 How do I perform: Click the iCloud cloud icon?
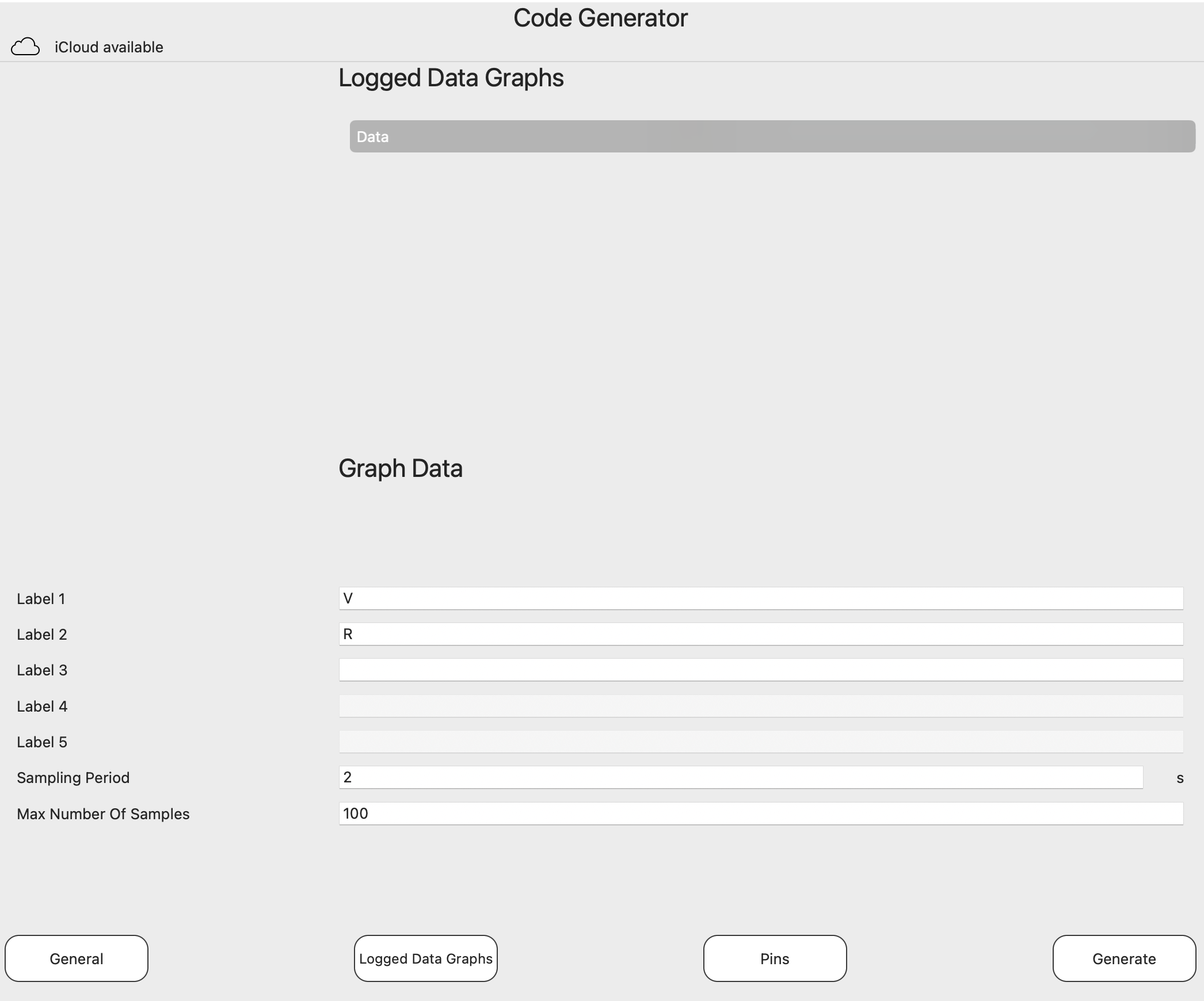coord(26,46)
